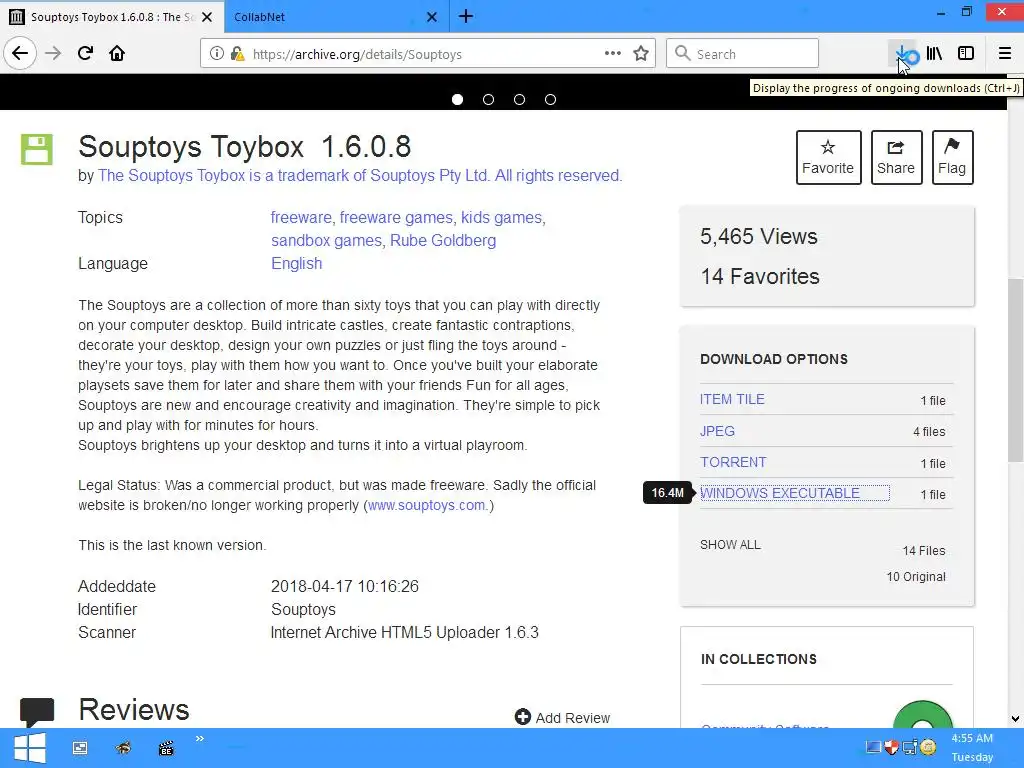Visit the www.souptoys.com link
The height and width of the screenshot is (768, 1024).
[426, 505]
